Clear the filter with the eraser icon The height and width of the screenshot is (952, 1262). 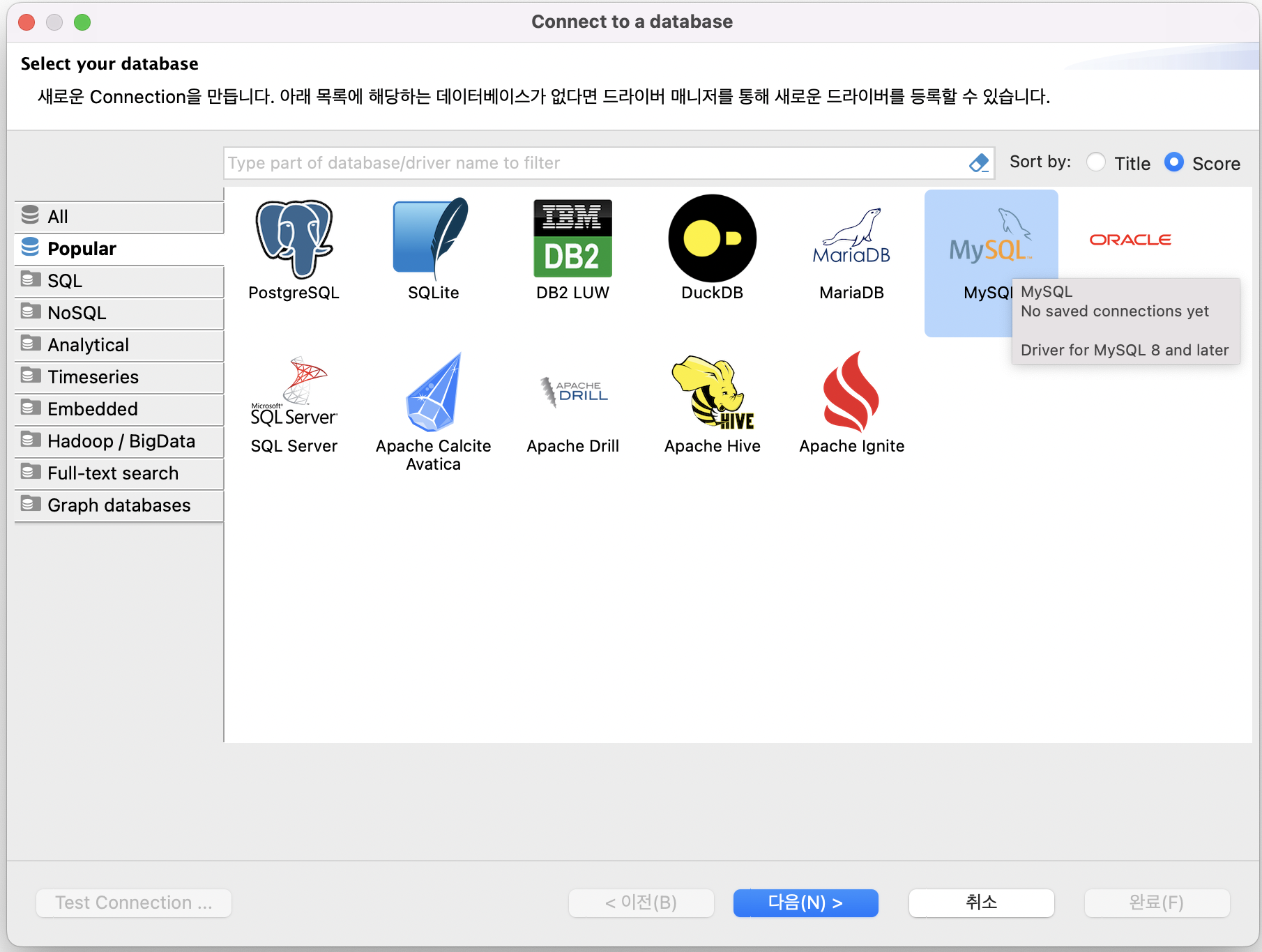pos(979,163)
